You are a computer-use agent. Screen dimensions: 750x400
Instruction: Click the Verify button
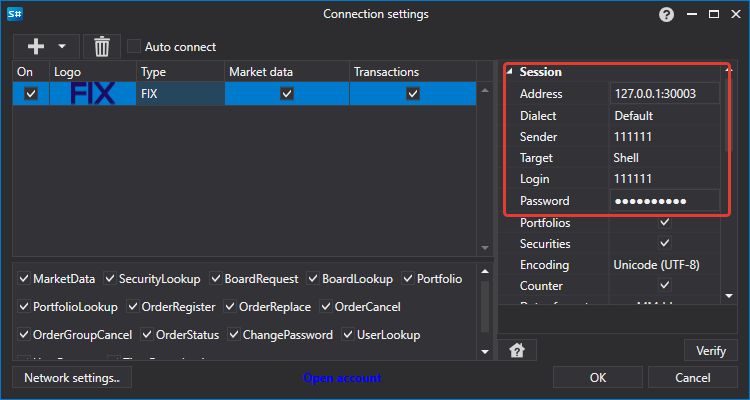(711, 350)
